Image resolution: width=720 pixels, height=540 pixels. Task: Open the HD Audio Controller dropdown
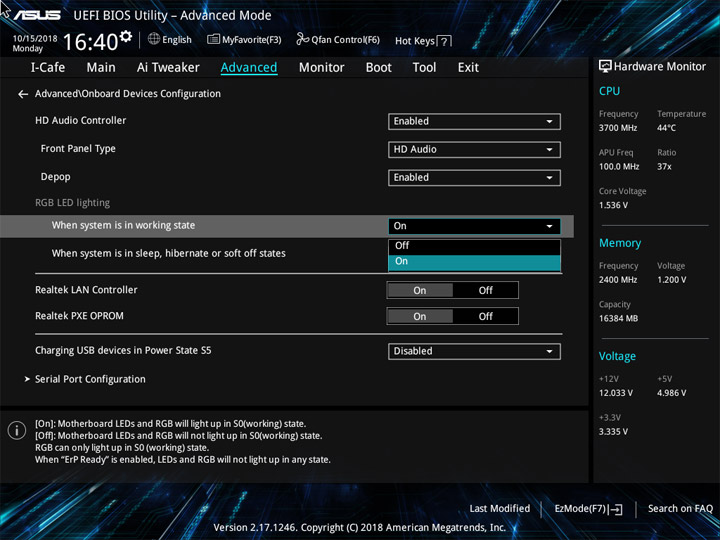474,121
